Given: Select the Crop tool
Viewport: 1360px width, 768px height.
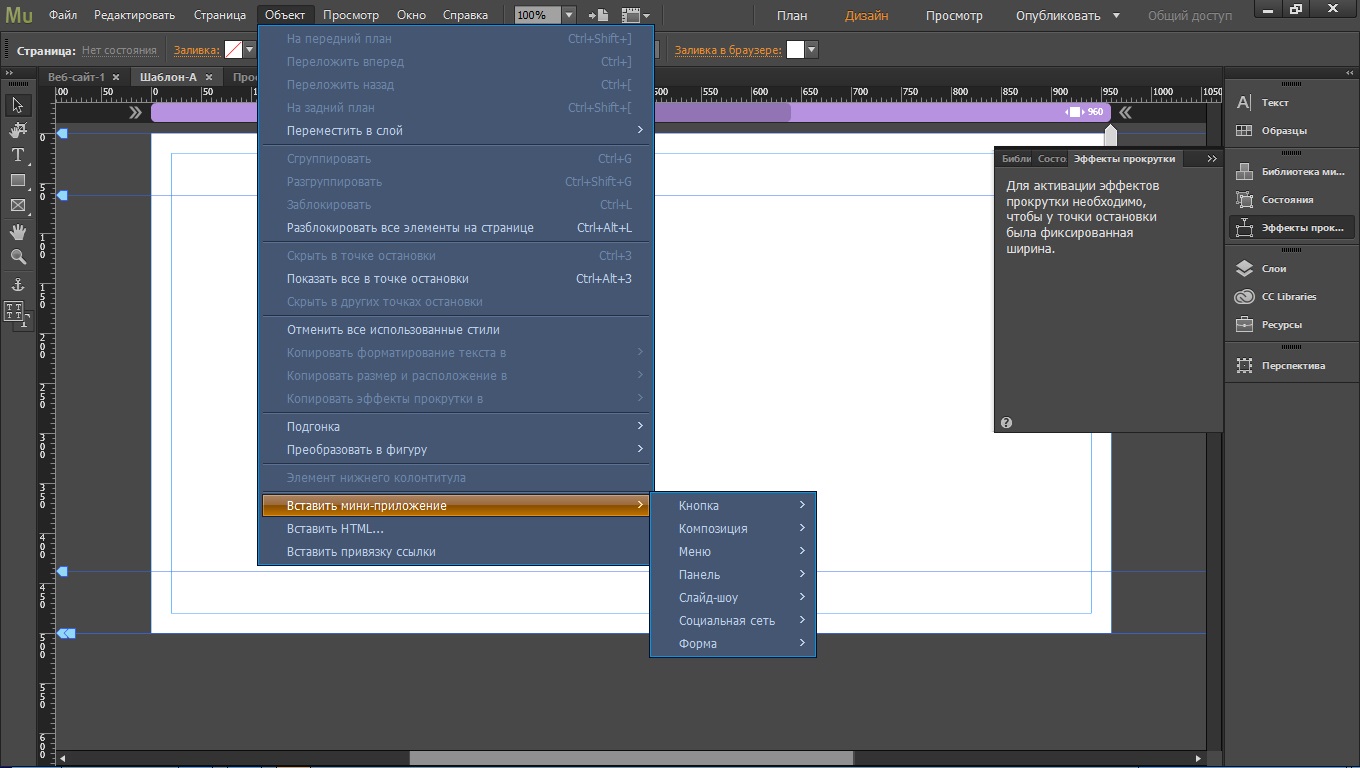Looking at the screenshot, I should 18,130.
